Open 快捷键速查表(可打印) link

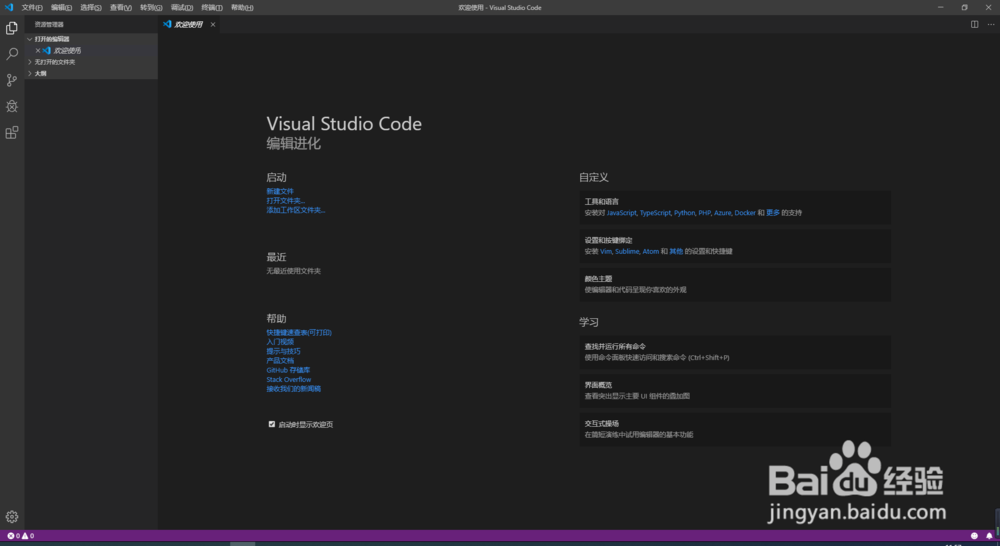299,332
